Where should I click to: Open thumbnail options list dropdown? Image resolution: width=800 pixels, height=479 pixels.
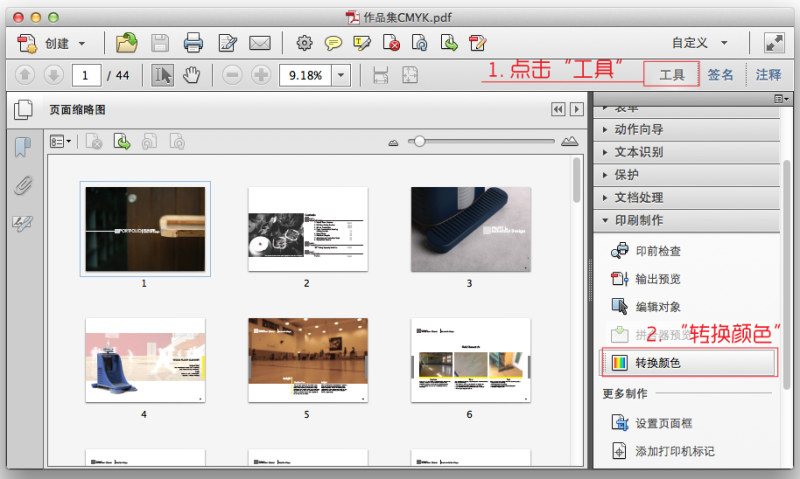pos(60,142)
